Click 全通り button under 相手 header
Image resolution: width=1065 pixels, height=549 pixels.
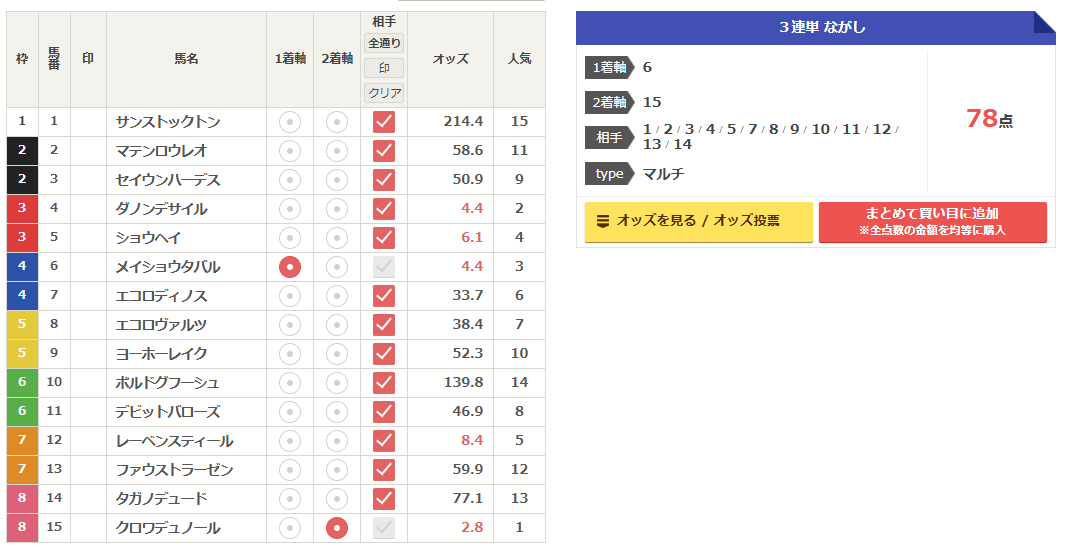pos(384,43)
